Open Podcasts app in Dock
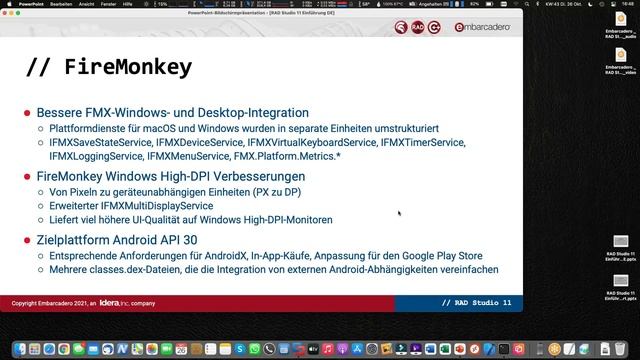This screenshot has width=640, height=360. [342, 349]
